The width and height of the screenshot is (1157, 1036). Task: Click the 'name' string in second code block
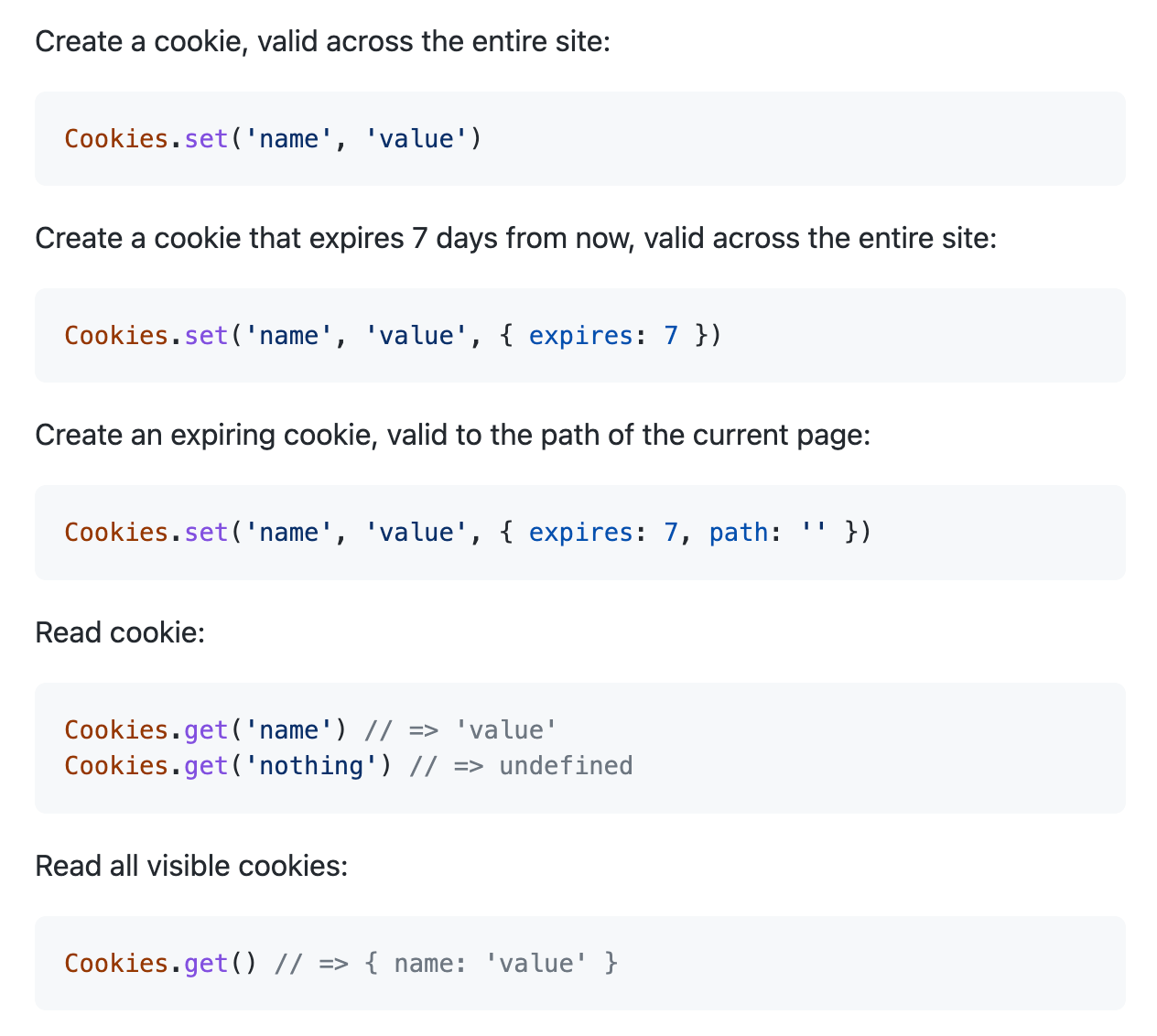pyautogui.click(x=288, y=336)
